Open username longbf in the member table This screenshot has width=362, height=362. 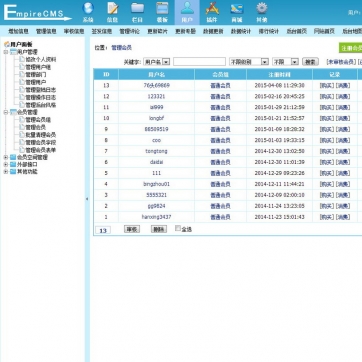(156, 118)
